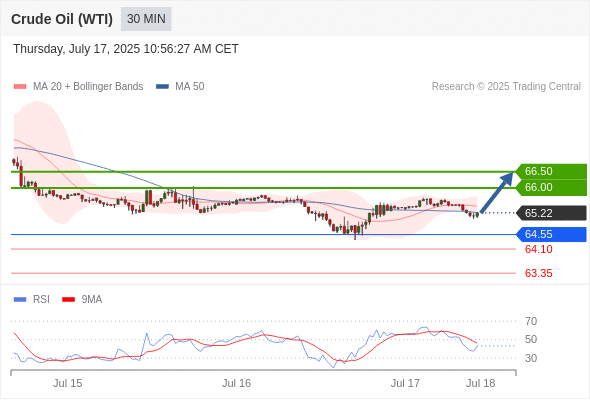Click the Jul 16 date axis label

coord(236,383)
